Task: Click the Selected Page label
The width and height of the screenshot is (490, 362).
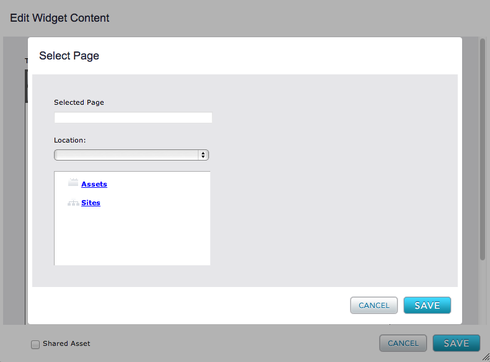Action: pos(79,102)
